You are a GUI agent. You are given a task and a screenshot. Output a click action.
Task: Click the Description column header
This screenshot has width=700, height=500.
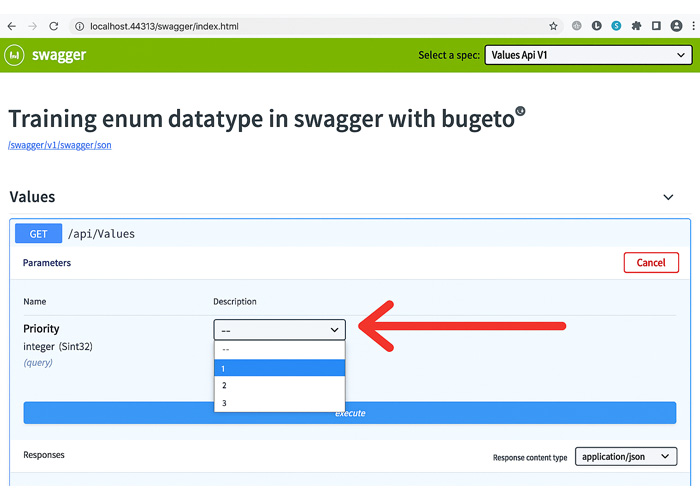(235, 301)
